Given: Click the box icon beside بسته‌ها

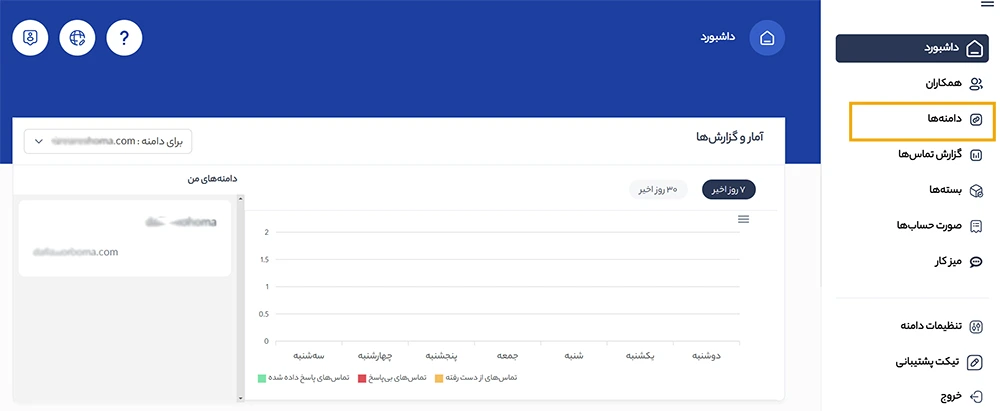Looking at the screenshot, I should [x=976, y=191].
